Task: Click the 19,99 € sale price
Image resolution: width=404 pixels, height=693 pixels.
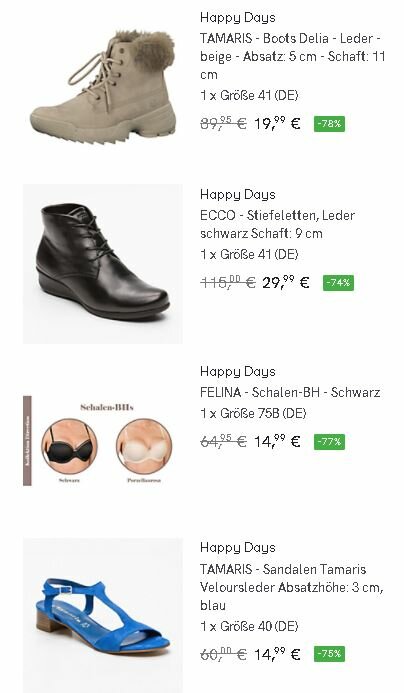Action: click(277, 123)
